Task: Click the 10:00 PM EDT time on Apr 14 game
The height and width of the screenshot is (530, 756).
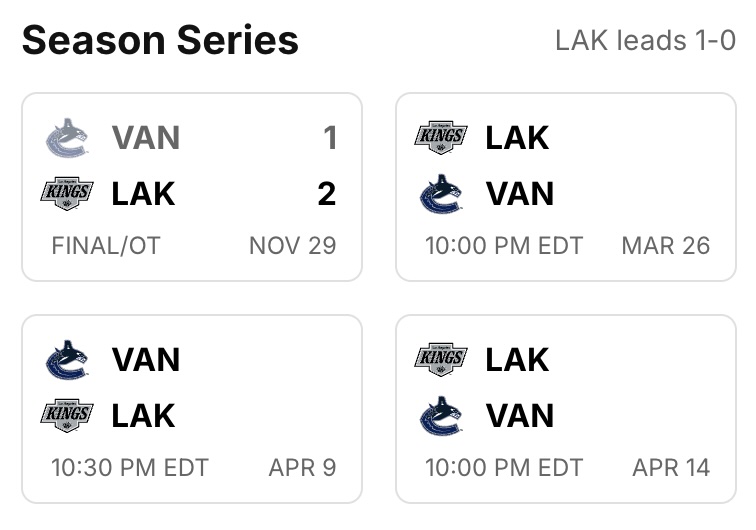Action: pyautogui.click(x=504, y=467)
